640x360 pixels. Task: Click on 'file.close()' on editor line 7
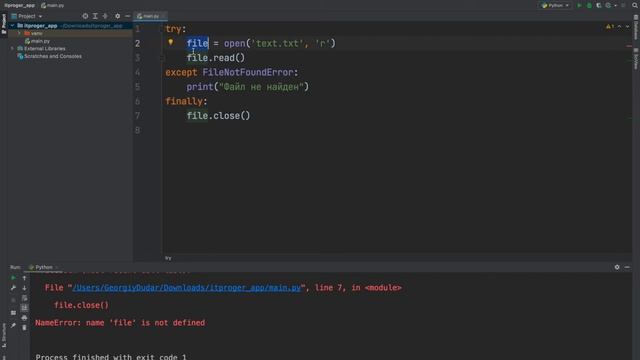point(218,116)
